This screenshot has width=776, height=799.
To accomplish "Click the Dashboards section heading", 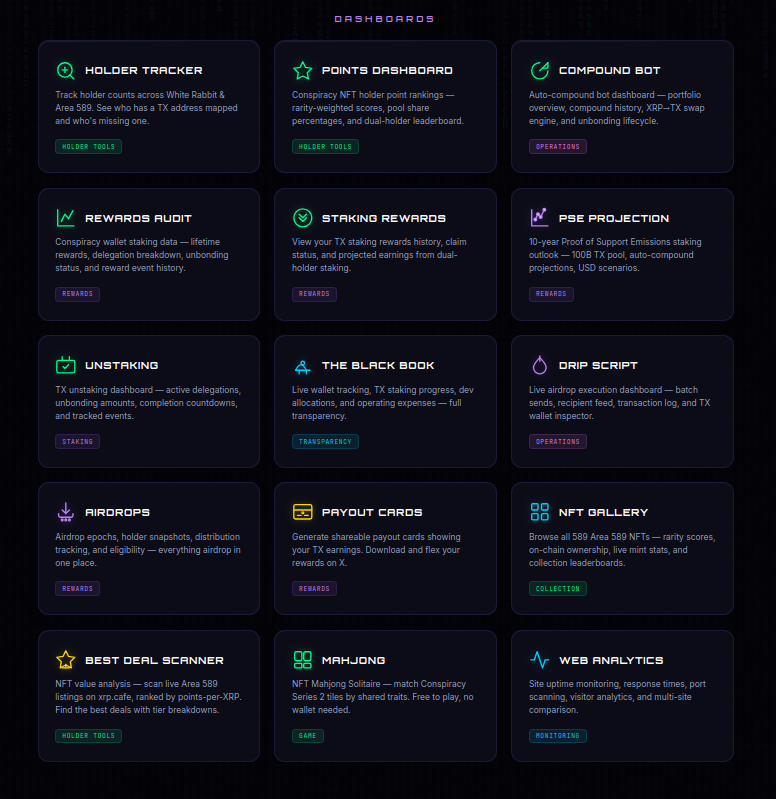I will pos(384,19).
